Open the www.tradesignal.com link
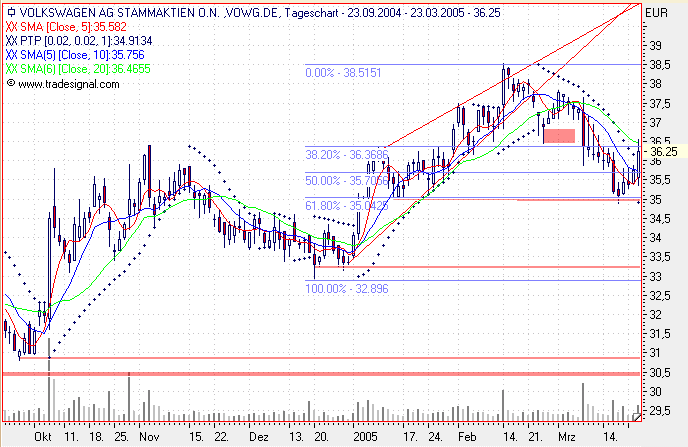Screen dimensions: 688x447 click(x=68, y=84)
